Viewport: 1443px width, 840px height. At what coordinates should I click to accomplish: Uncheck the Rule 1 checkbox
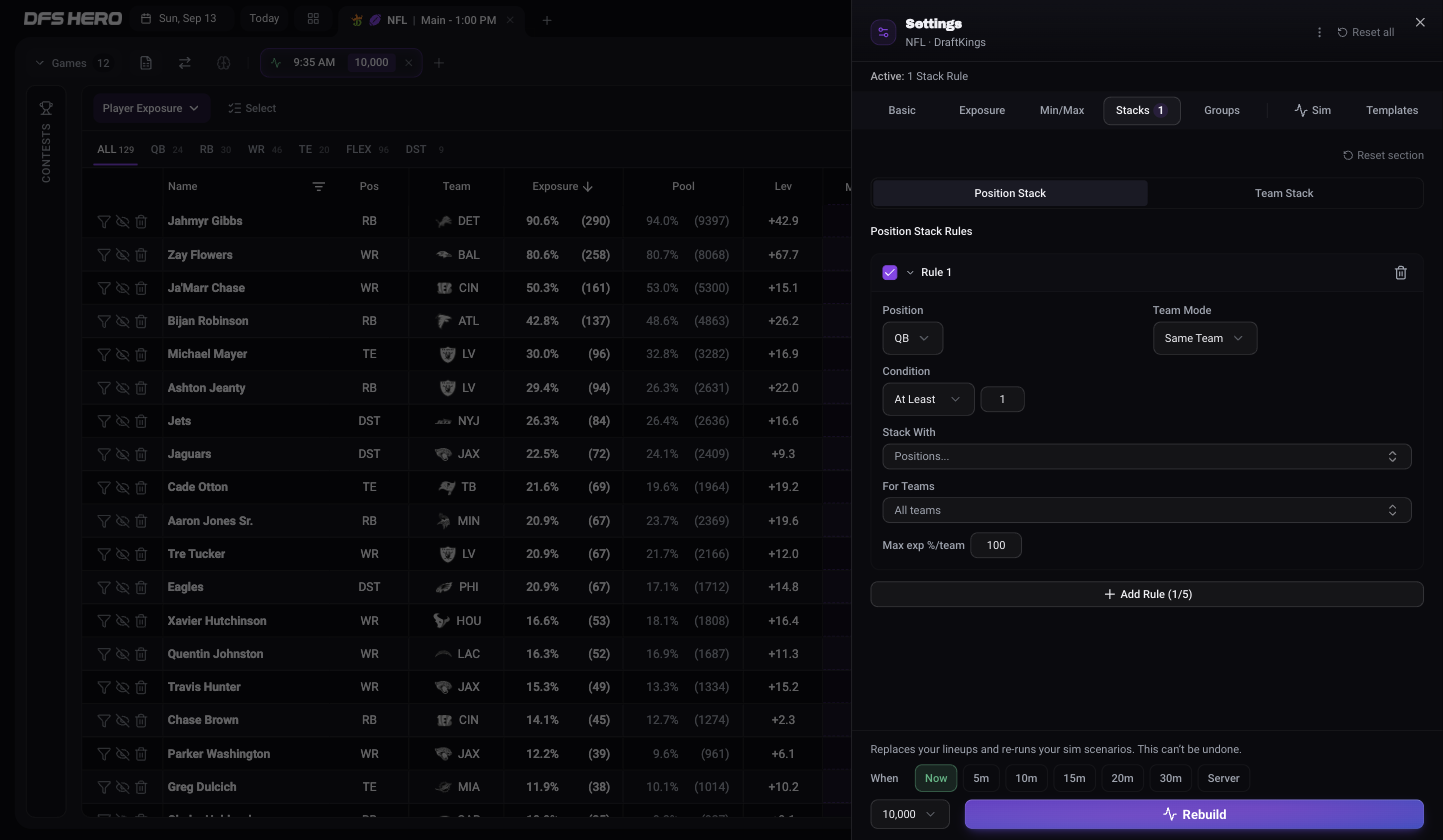890,272
